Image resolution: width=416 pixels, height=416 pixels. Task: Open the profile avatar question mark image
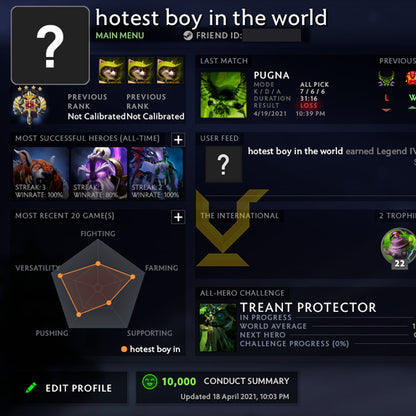(50, 45)
